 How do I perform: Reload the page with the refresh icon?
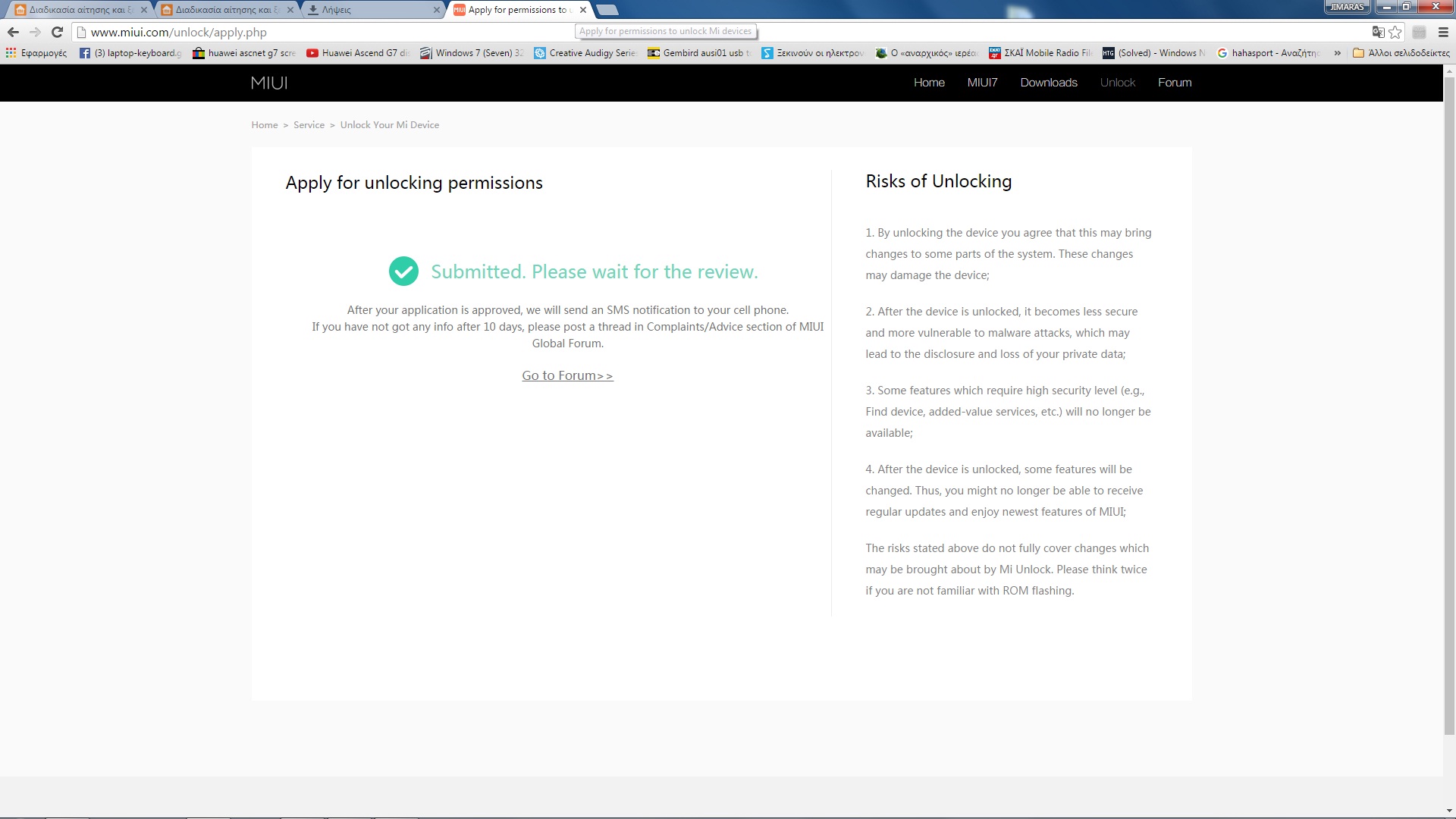pos(57,32)
